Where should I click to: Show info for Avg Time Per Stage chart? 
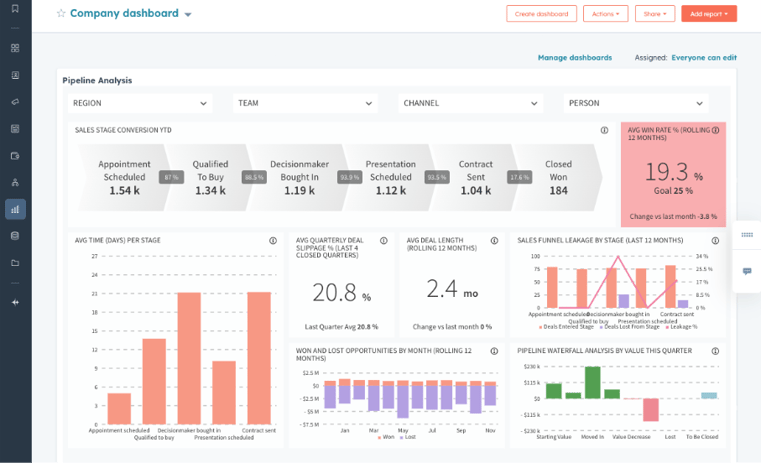[273, 241]
